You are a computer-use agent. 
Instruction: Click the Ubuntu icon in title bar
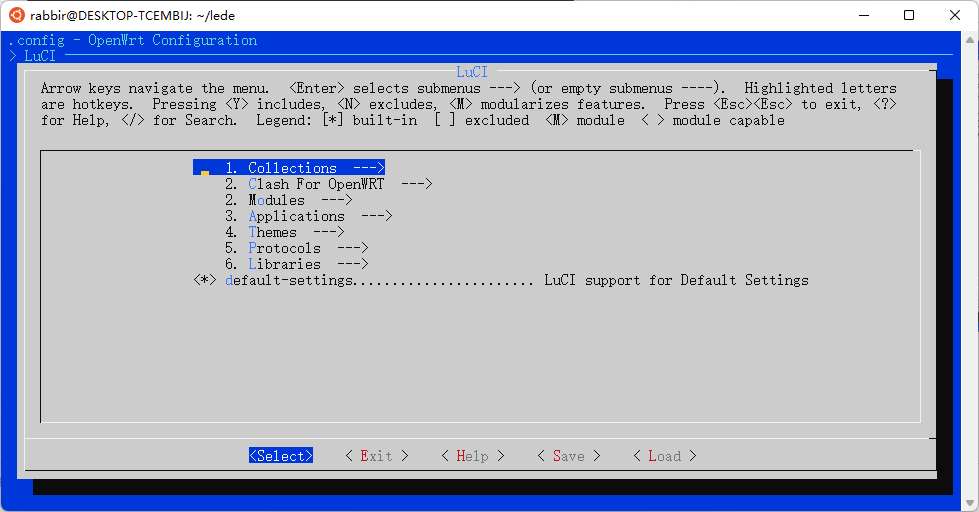click(16, 15)
